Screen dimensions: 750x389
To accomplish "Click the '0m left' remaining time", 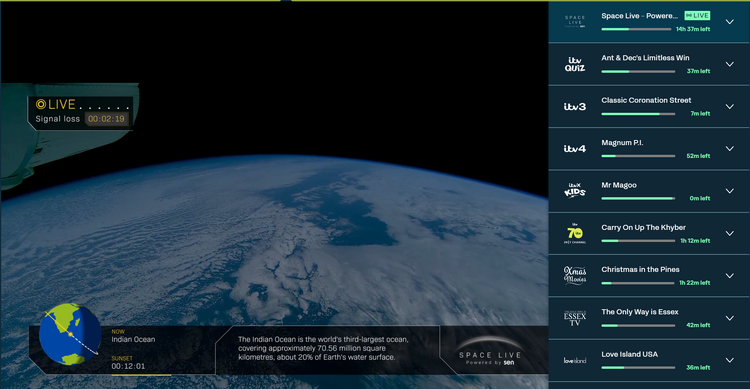I will tap(700, 198).
